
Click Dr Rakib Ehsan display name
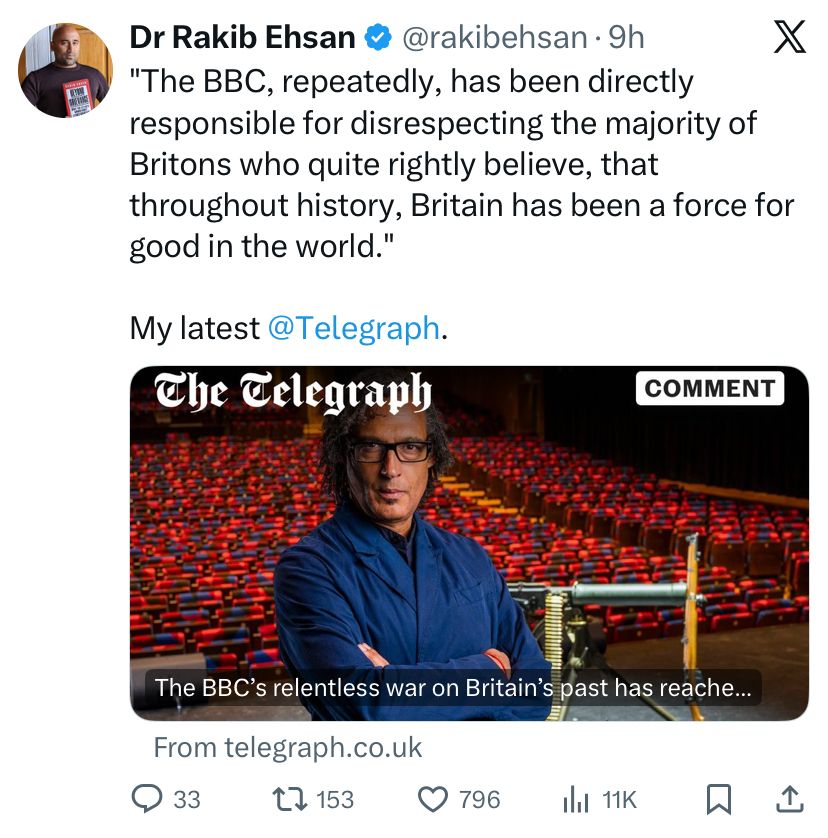click(x=242, y=38)
